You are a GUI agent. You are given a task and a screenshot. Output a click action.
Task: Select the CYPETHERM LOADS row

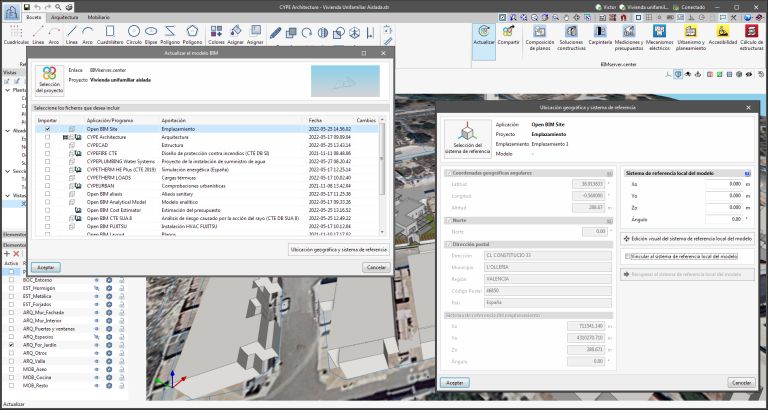point(208,178)
